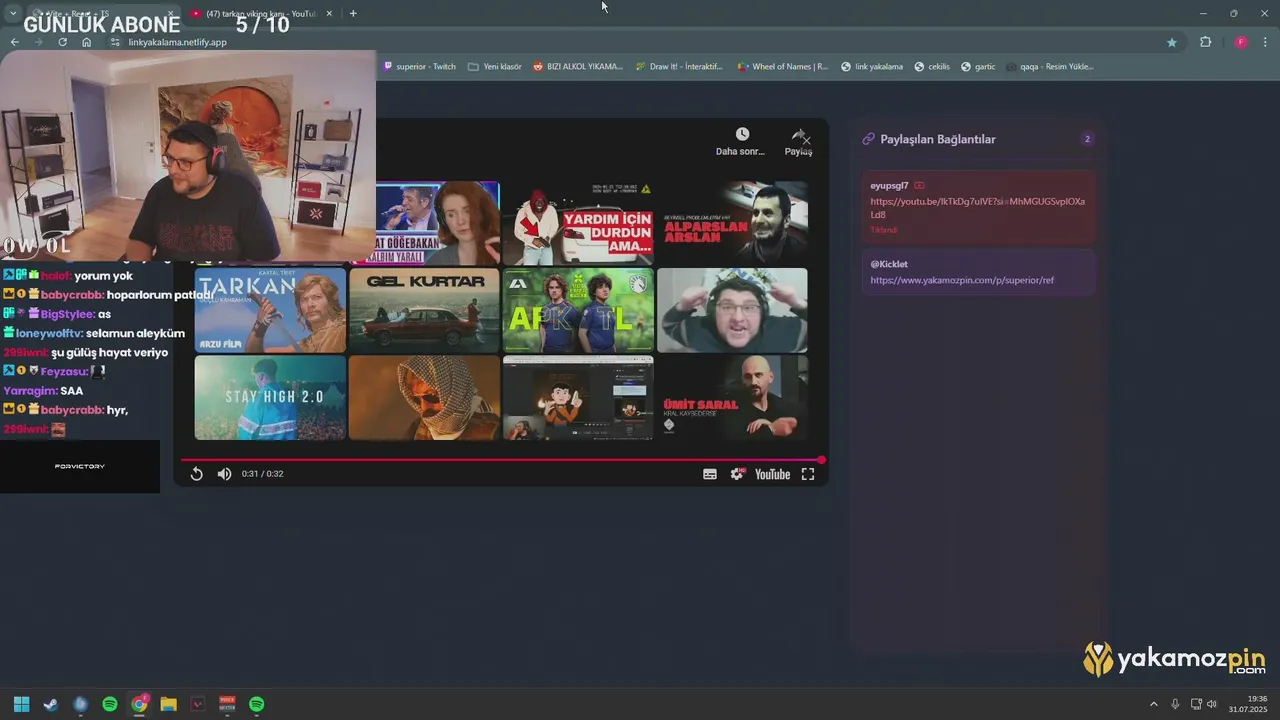Open Chrome from the taskbar

pos(139,704)
